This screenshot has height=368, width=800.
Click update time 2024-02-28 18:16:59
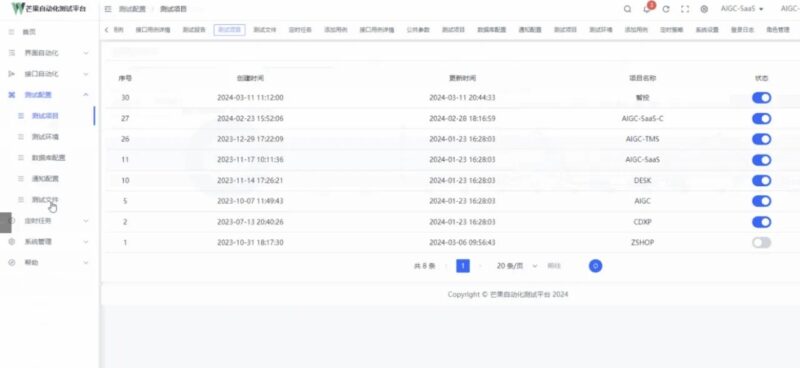click(462, 118)
